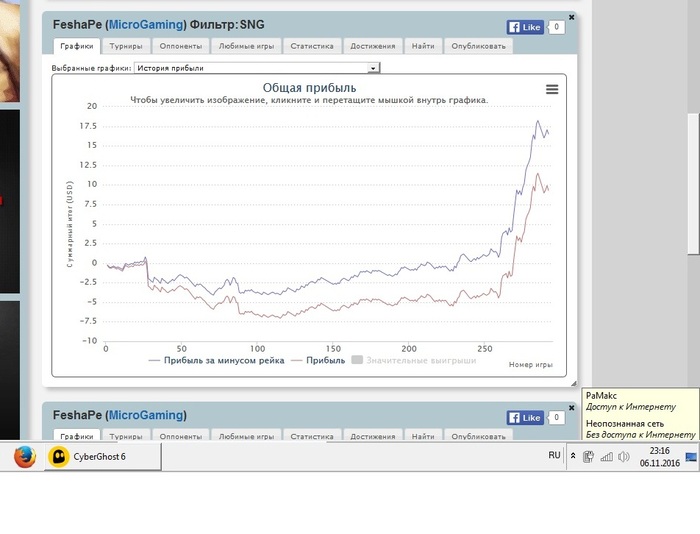Select Статистика tab in lower FeshaPe panel
The height and width of the screenshot is (534, 700).
tap(312, 435)
